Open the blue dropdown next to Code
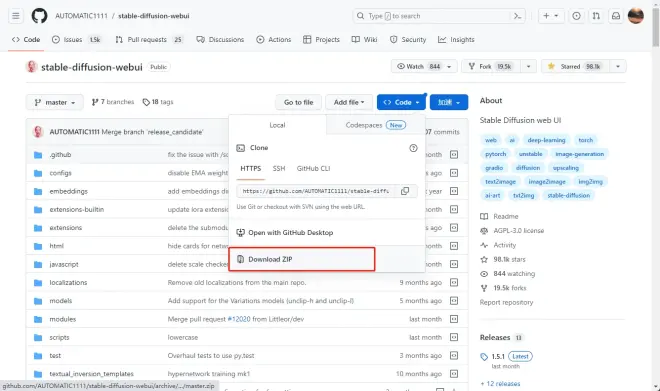The image size is (660, 391). (449, 102)
